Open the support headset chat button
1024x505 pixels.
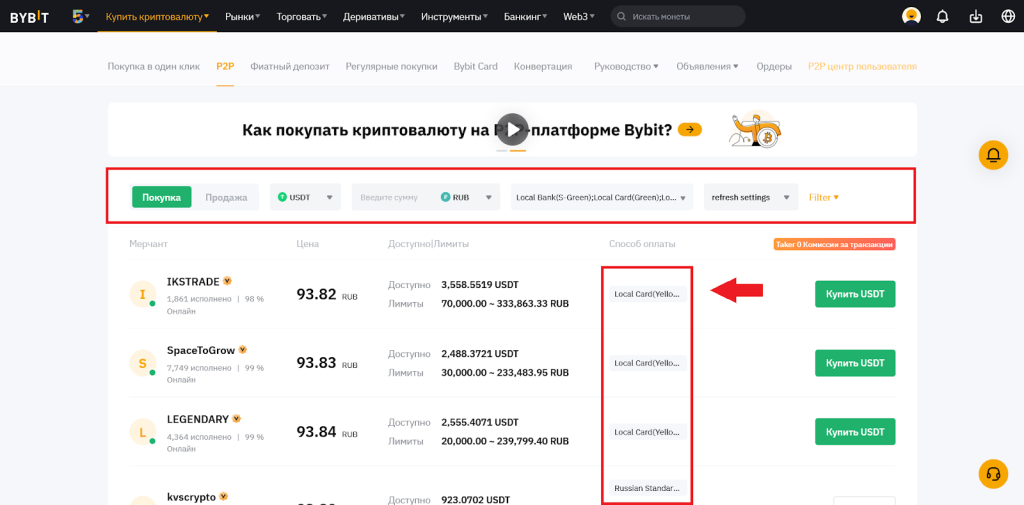tap(993, 473)
